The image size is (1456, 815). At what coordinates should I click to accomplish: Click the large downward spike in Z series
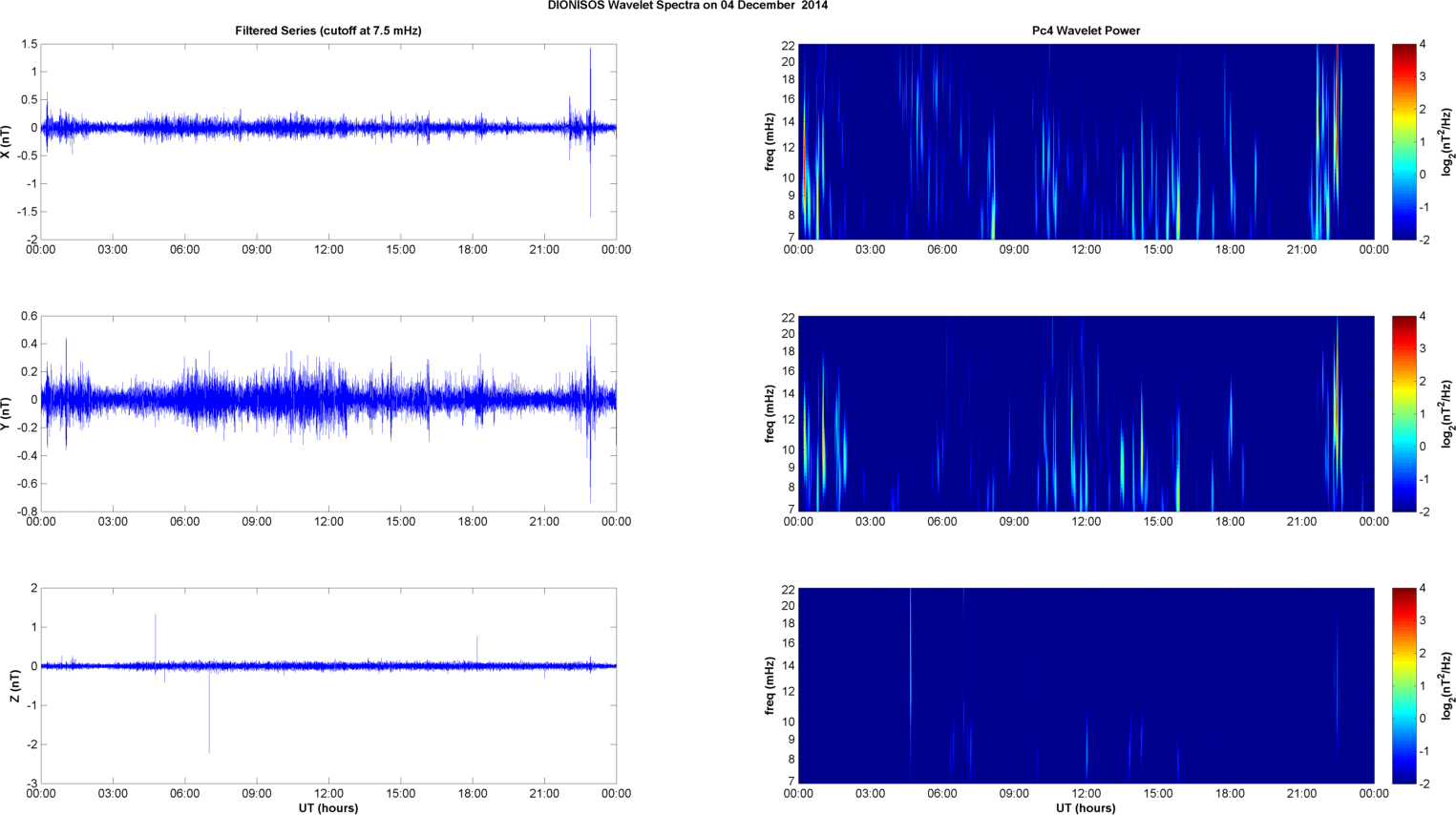[209, 711]
